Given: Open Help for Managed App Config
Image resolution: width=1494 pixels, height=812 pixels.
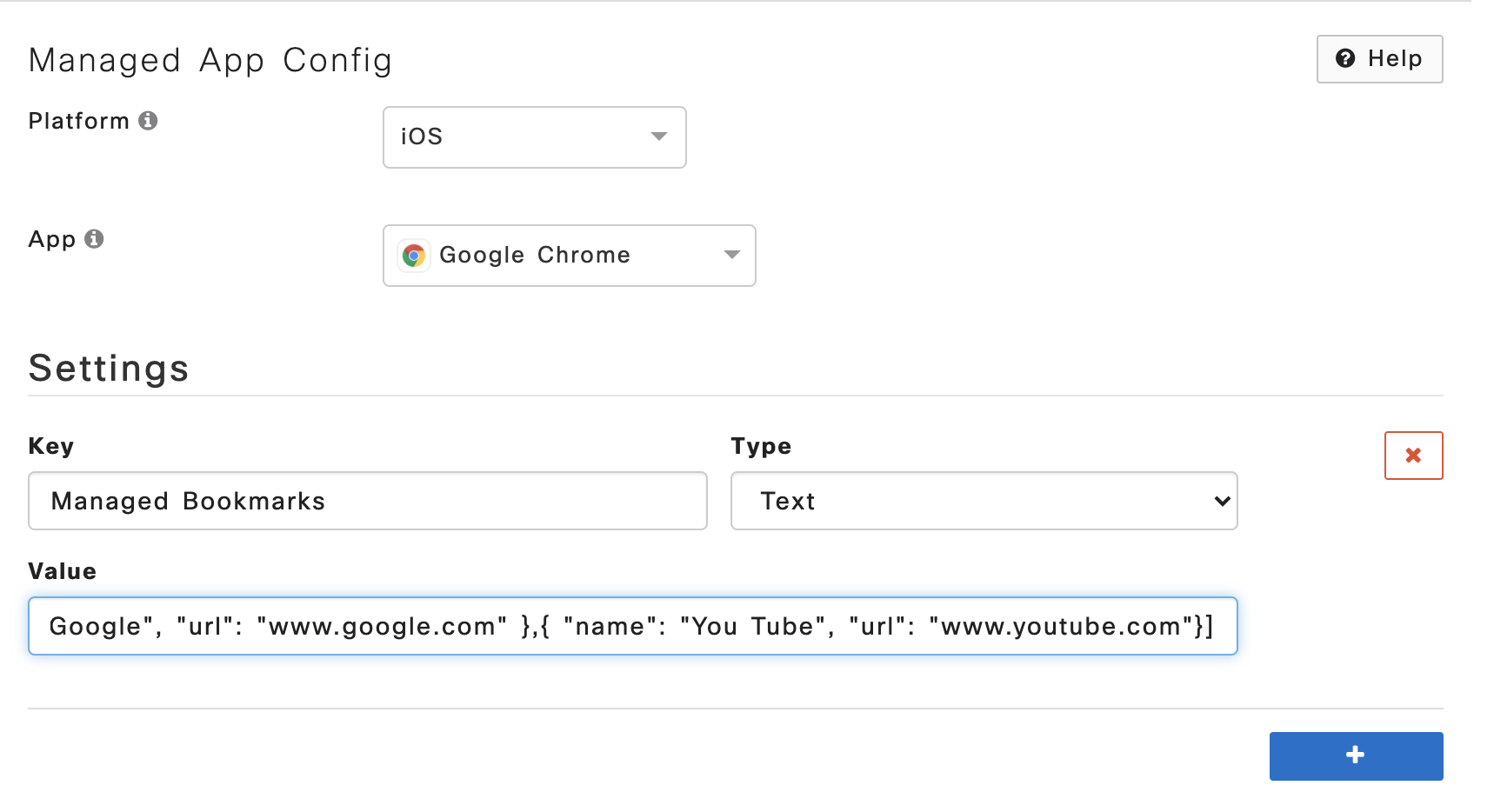Looking at the screenshot, I should 1379,58.
